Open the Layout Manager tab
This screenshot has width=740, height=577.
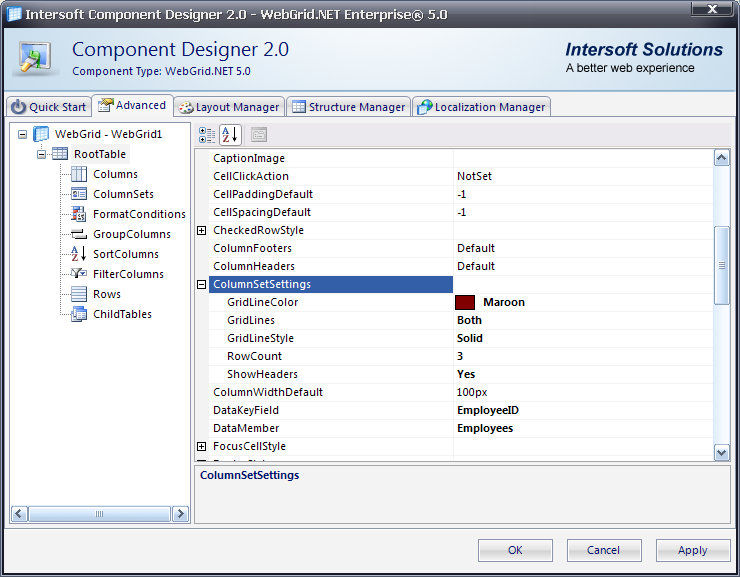tap(229, 107)
